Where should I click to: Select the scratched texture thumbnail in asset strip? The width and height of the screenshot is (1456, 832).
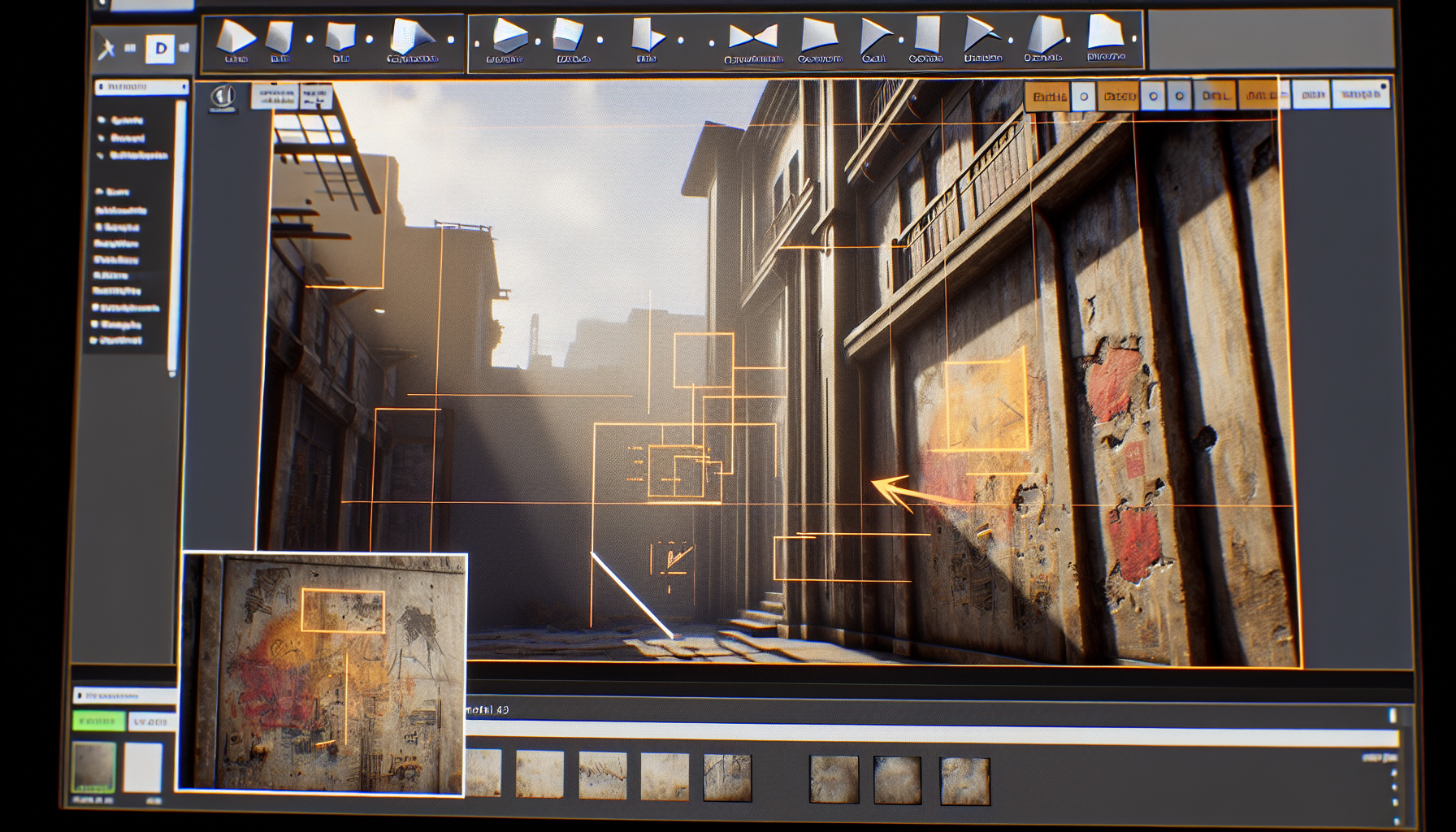point(602,775)
